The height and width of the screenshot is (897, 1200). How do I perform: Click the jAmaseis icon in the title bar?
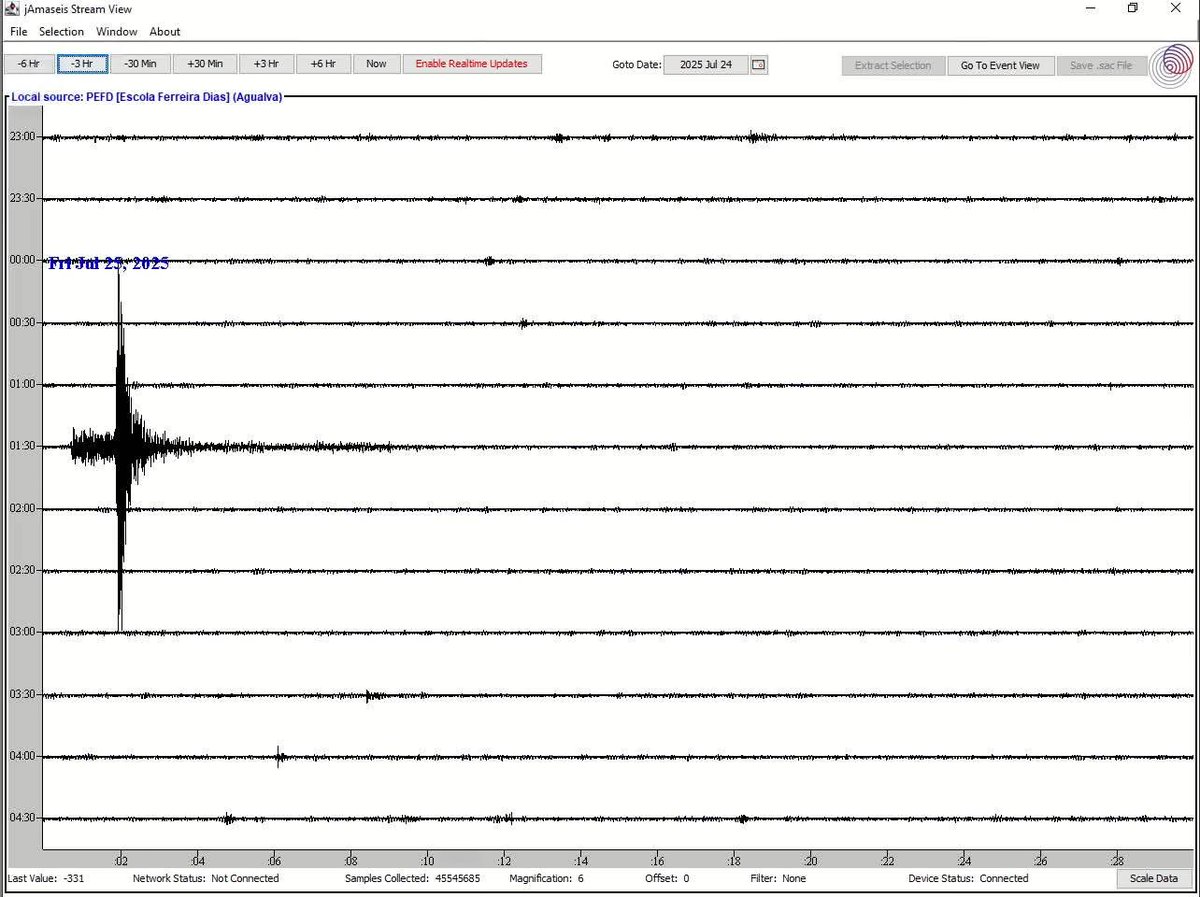(10, 8)
